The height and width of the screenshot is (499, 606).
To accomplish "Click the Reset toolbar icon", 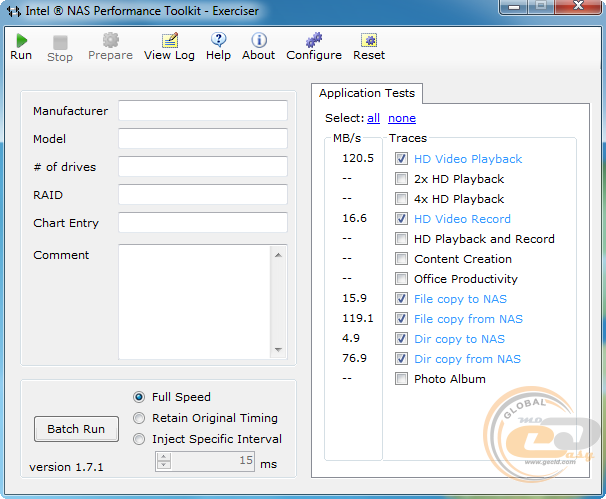I will click(x=369, y=40).
